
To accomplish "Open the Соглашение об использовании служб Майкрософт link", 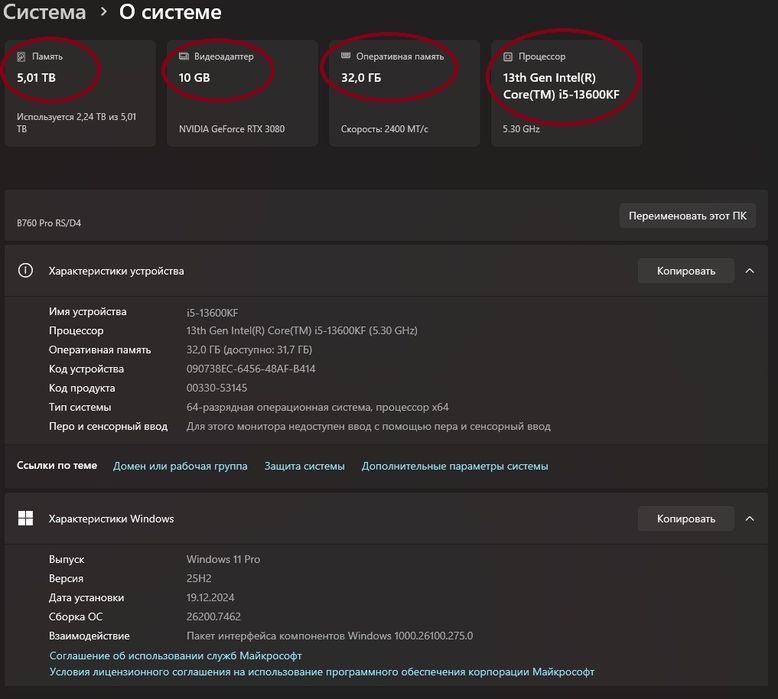I will pyautogui.click(x=176, y=655).
